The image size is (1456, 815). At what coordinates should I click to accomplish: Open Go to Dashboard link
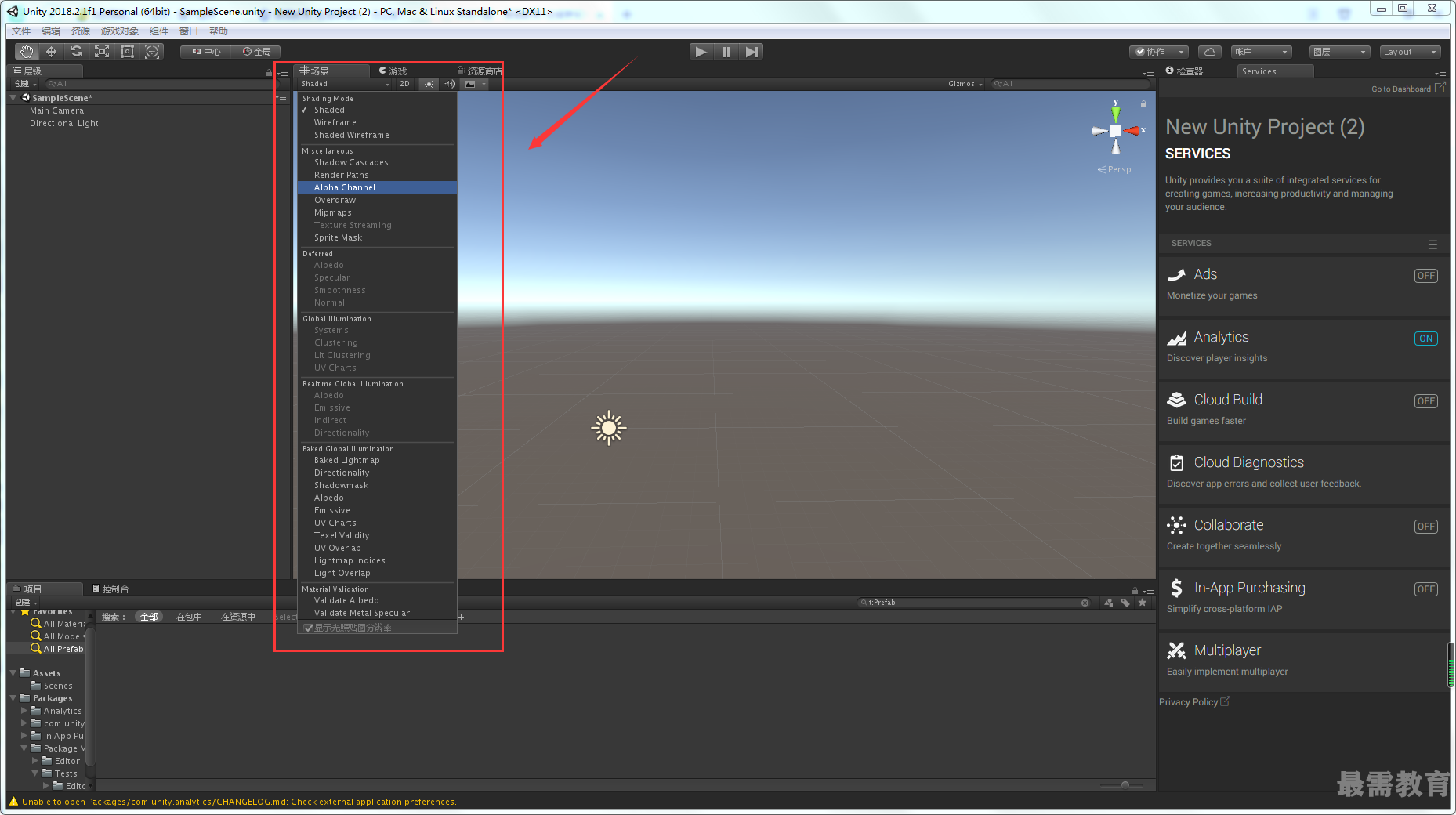(x=1408, y=89)
